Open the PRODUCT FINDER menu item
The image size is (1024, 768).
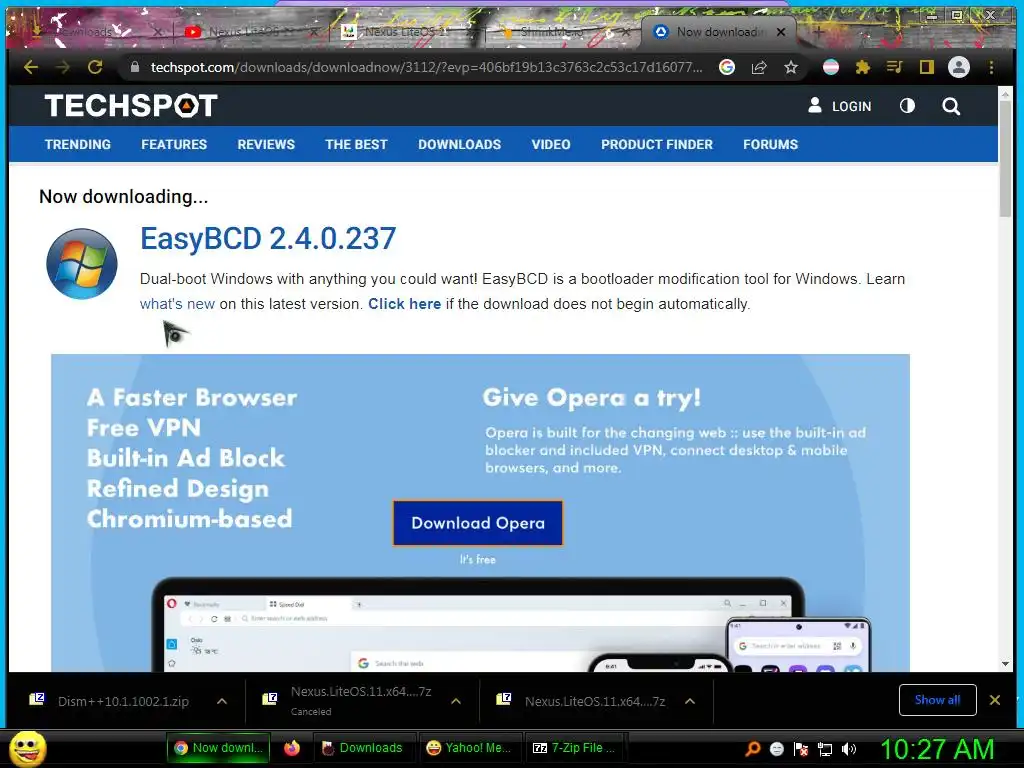pos(657,144)
